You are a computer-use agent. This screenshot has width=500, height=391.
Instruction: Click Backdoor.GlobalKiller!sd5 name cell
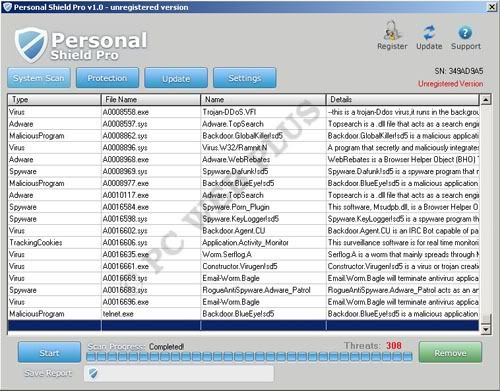click(x=263, y=136)
